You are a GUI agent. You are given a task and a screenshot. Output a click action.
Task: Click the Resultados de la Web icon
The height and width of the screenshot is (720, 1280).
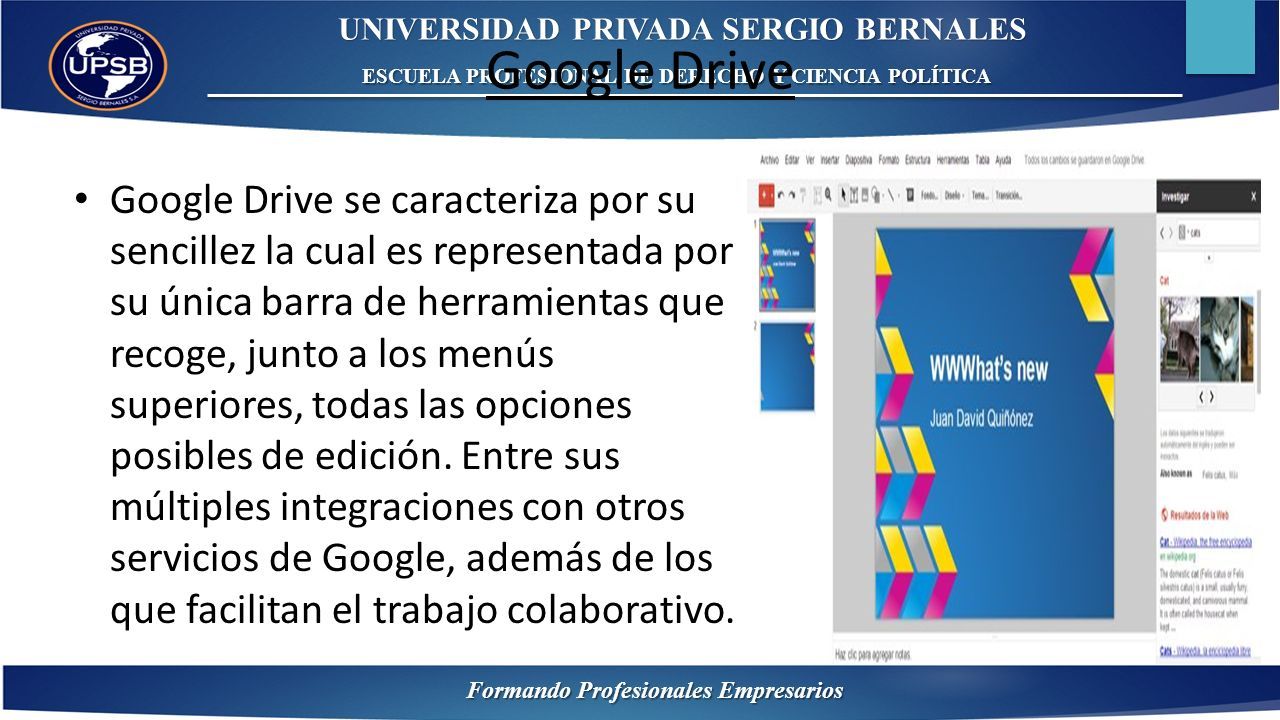[1164, 516]
